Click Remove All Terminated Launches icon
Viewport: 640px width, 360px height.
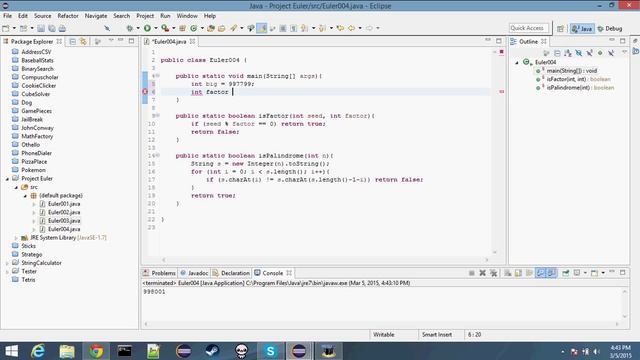(x=493, y=273)
